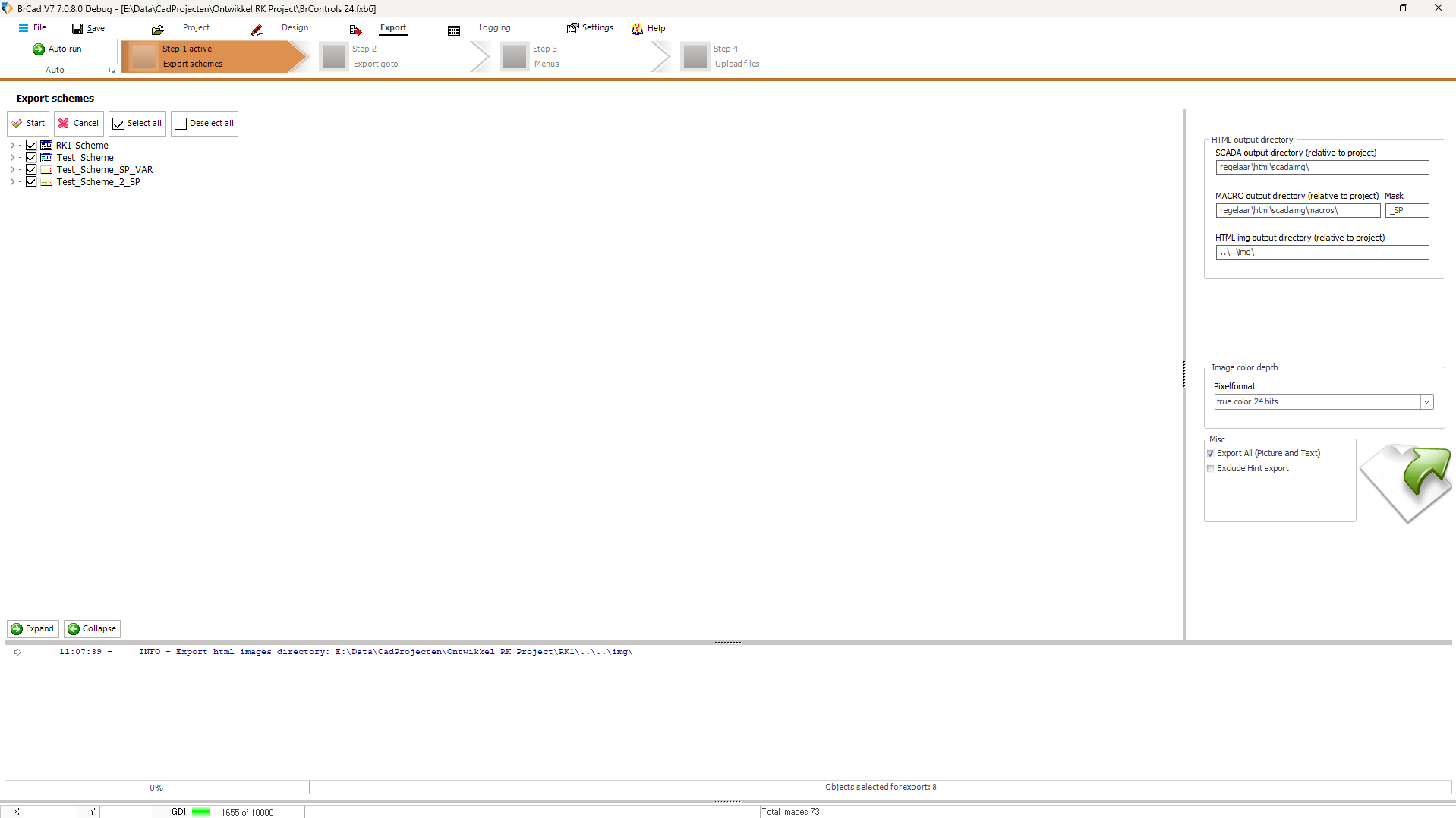Toggle the Test_Scheme checkbox
The height and width of the screenshot is (818, 1456).
[31, 158]
